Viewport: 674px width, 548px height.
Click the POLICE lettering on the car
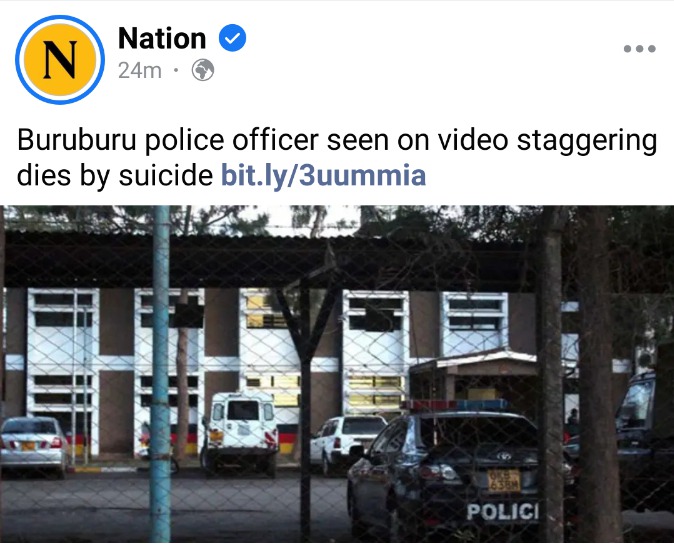(x=502, y=512)
